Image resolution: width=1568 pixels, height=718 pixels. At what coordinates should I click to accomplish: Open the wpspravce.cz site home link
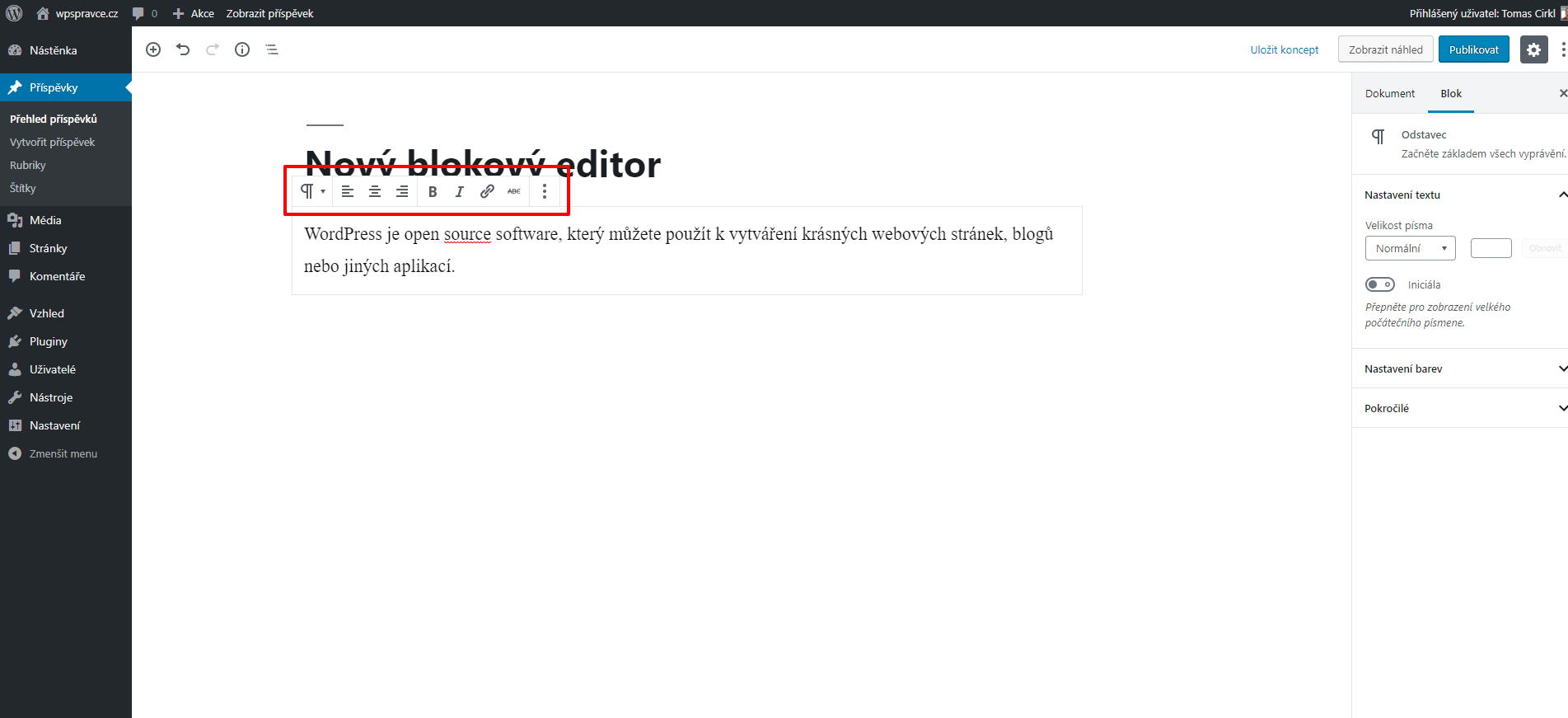[77, 13]
